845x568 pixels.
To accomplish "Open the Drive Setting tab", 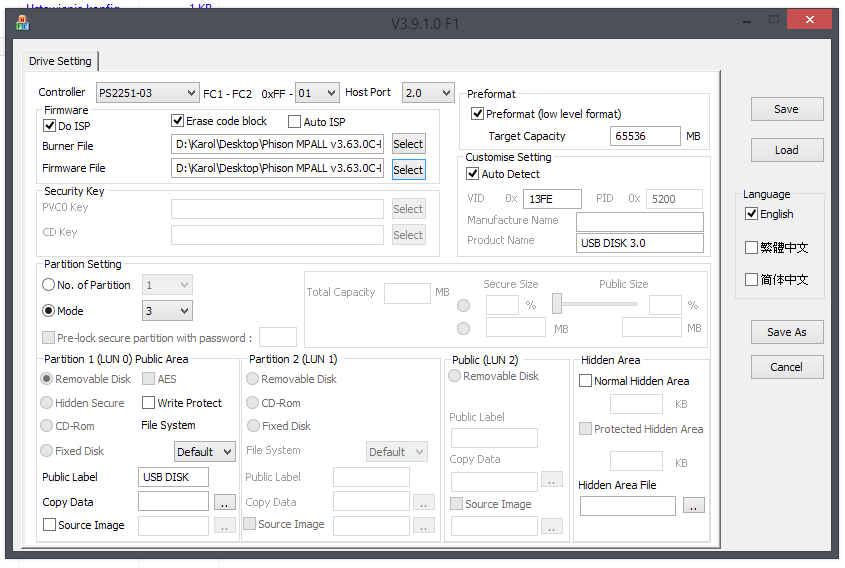I will click(60, 61).
